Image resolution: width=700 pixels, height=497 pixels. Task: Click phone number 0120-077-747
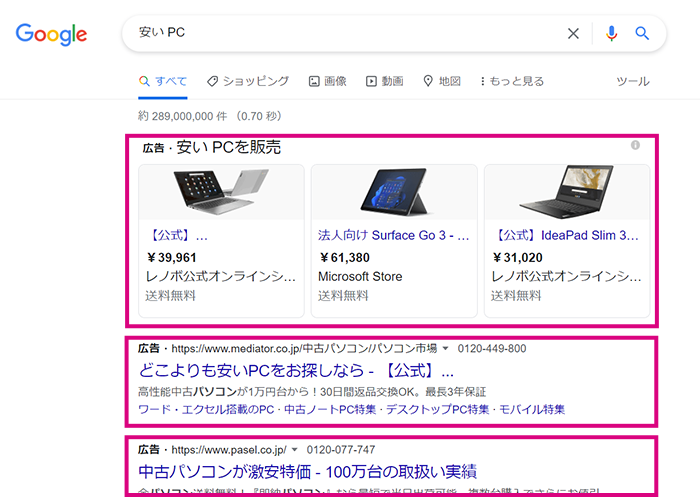tap(341, 450)
